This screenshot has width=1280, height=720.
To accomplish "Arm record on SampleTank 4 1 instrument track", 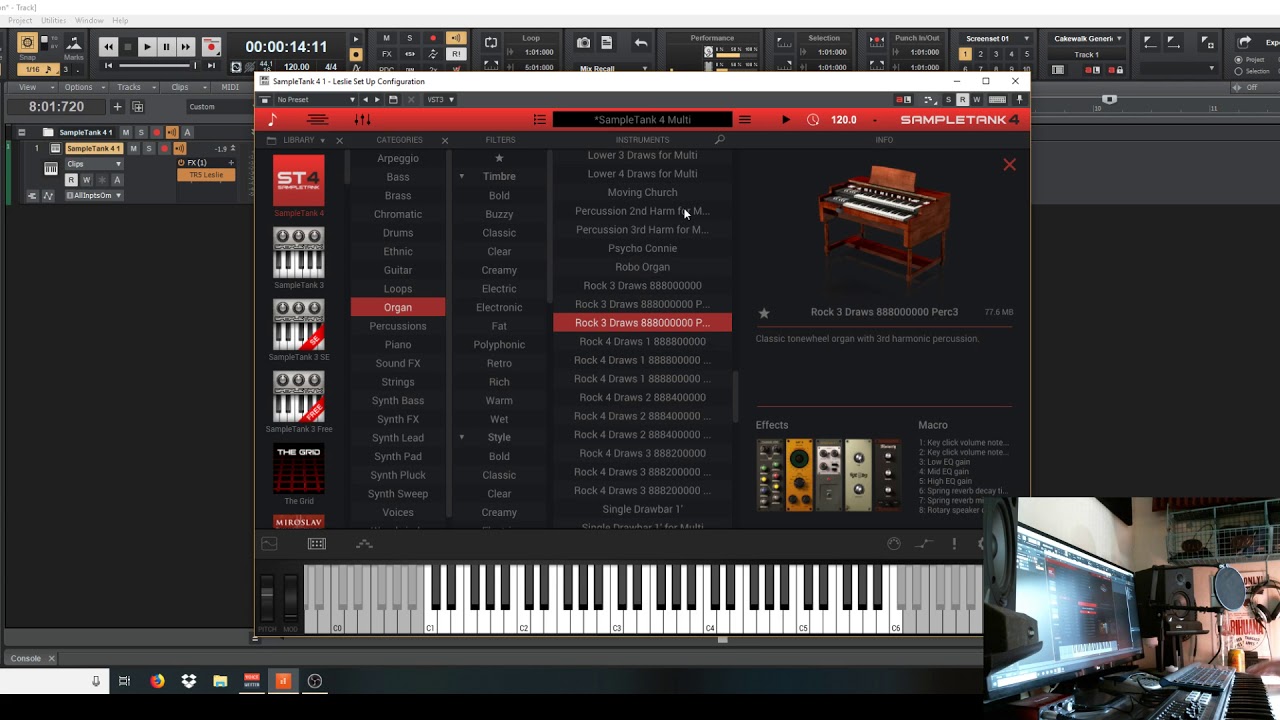I will click(165, 148).
